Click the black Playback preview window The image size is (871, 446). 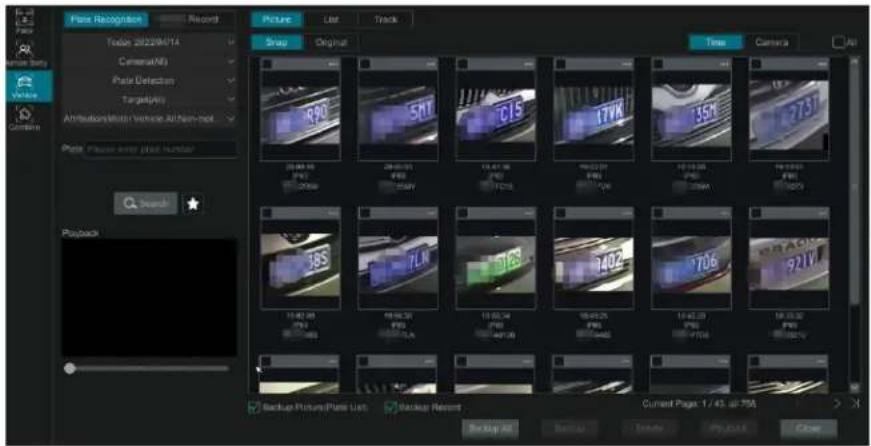point(149,298)
